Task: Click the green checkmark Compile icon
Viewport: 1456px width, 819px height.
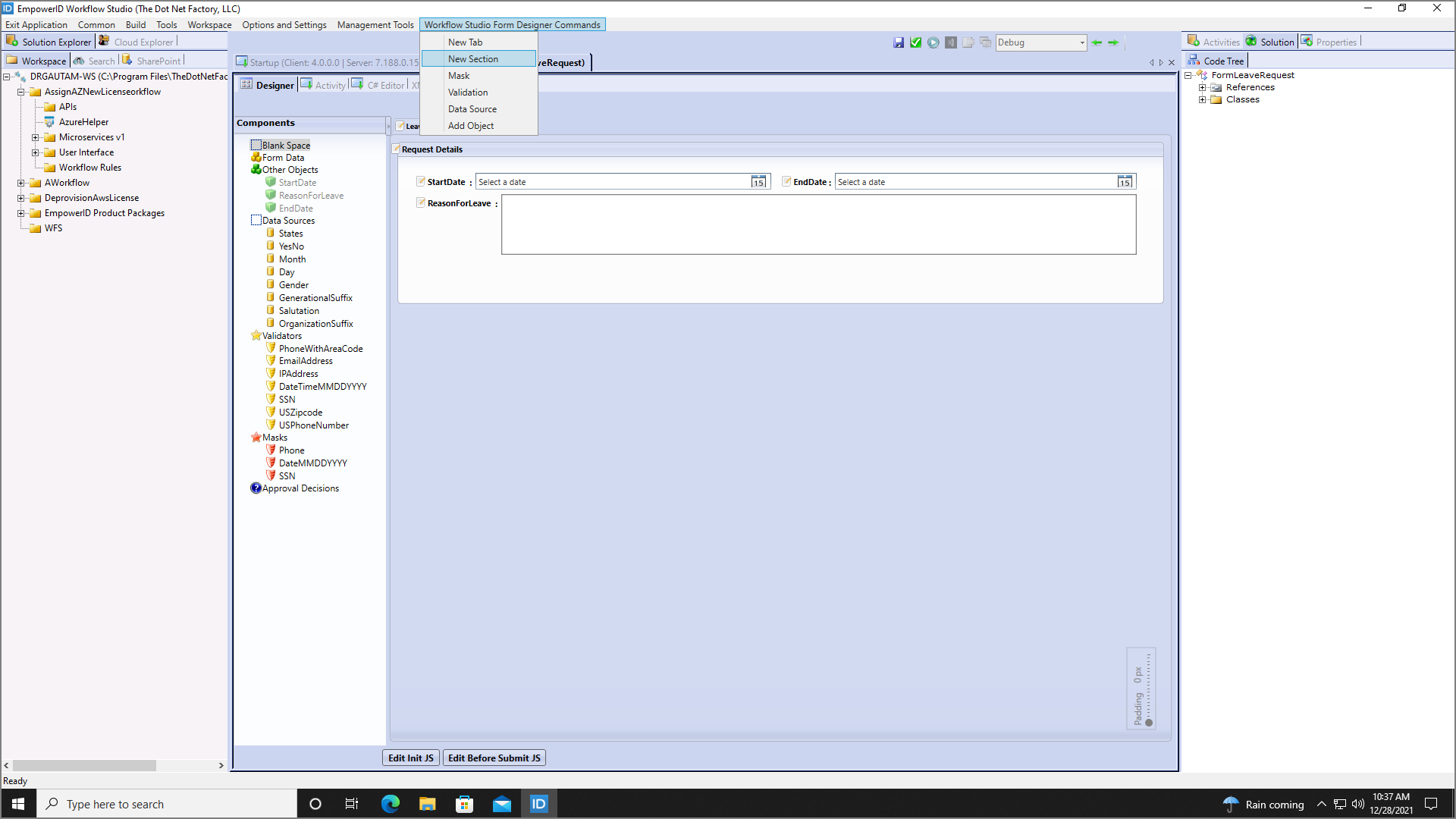Action: (x=916, y=42)
